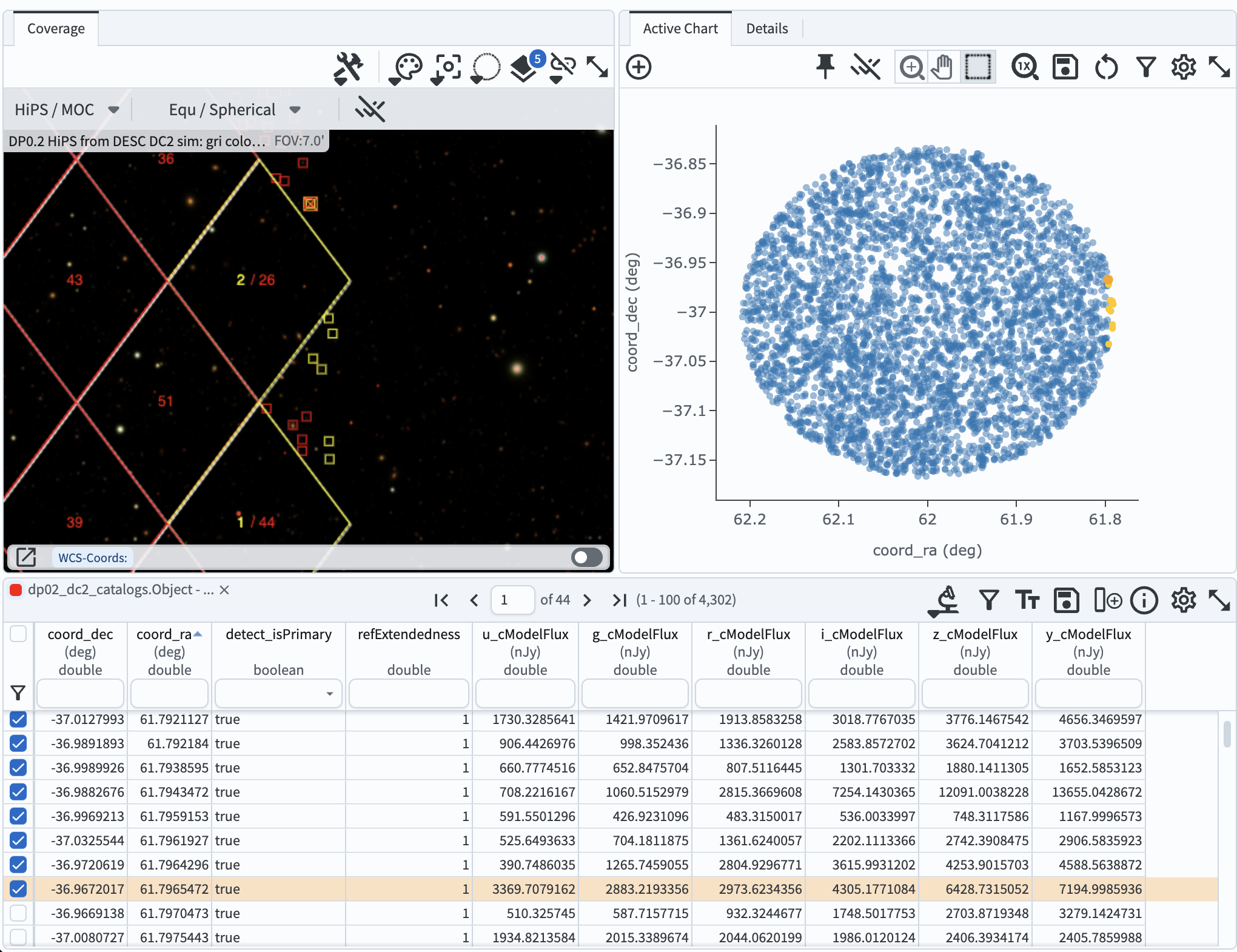This screenshot has height=952, width=1237.
Task: Switch to the Details tab
Action: click(x=766, y=28)
